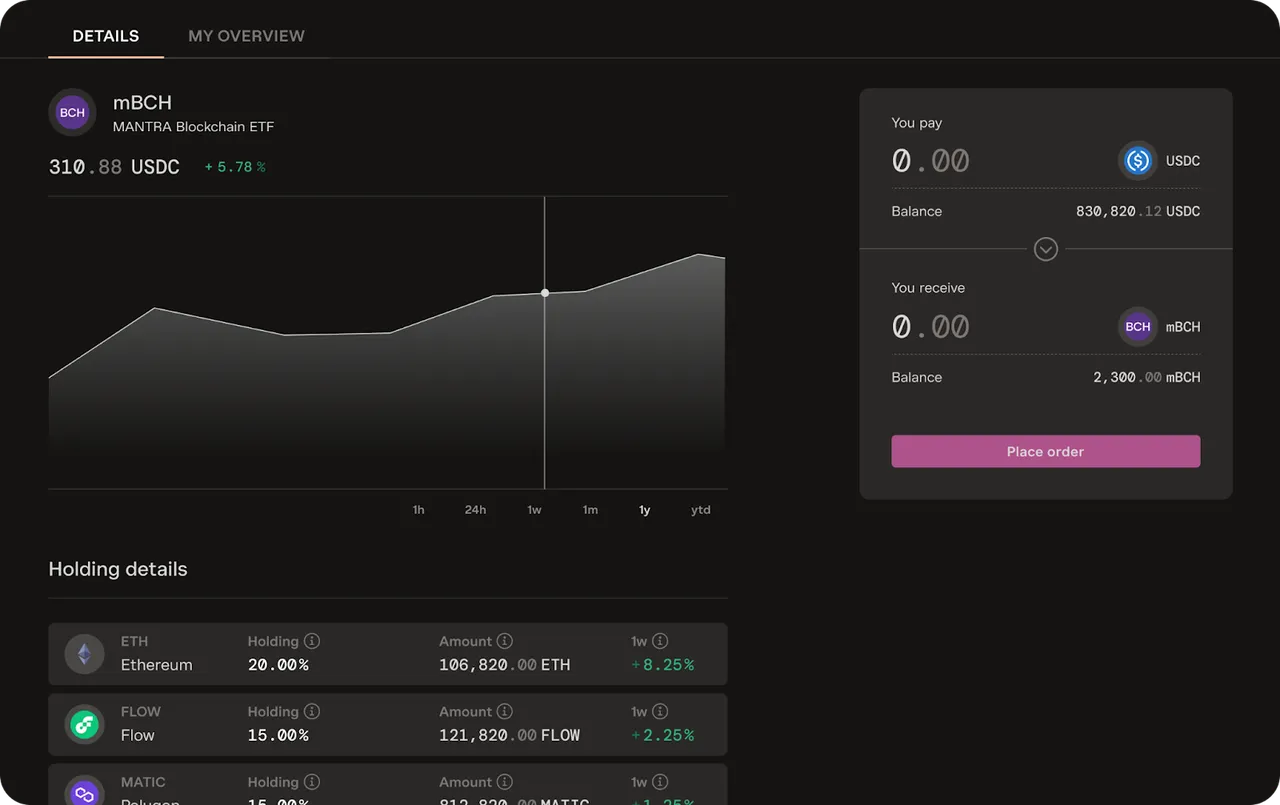Open the 1w info icon in MATIC row
This screenshot has height=805, width=1280.
(x=660, y=782)
